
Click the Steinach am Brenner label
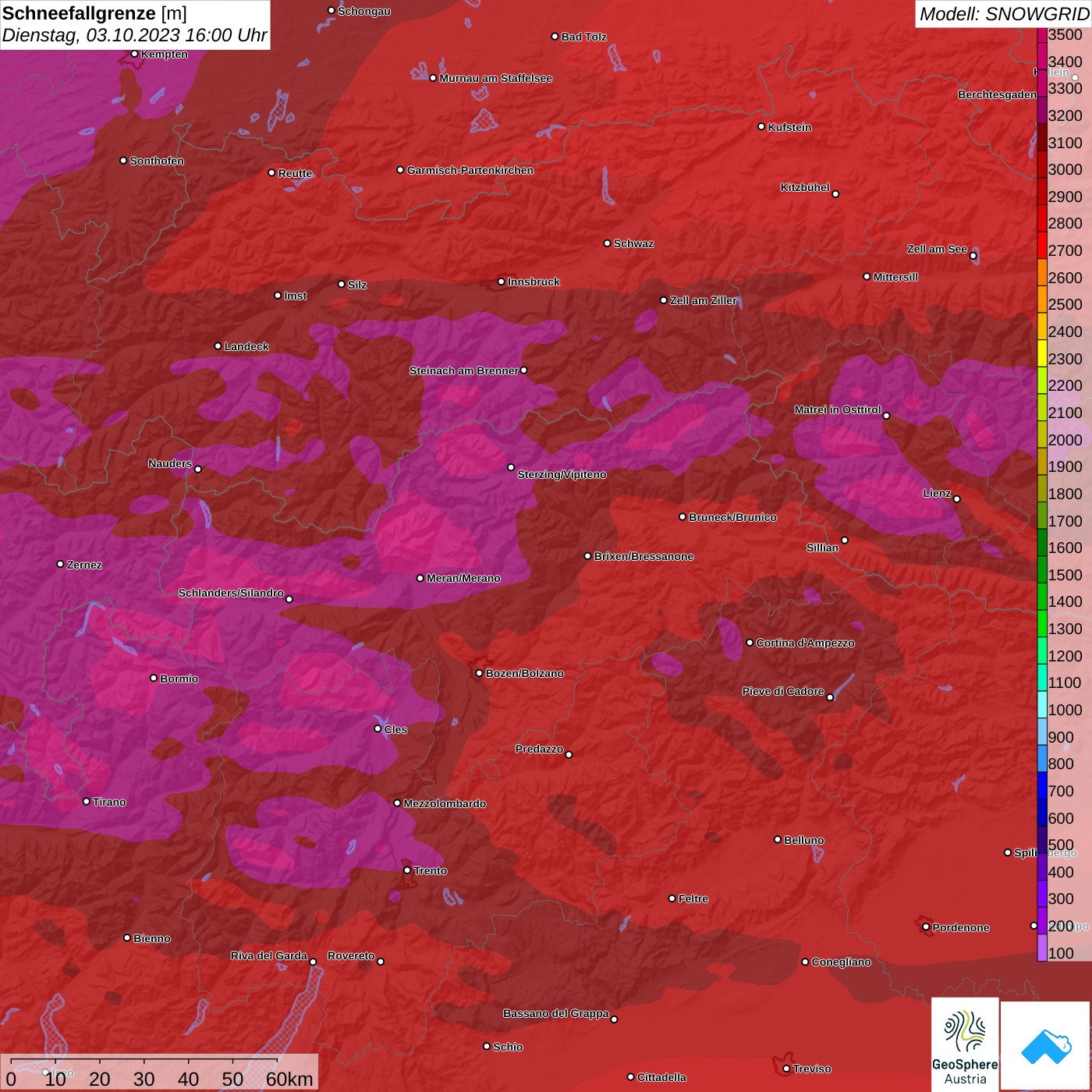[463, 370]
